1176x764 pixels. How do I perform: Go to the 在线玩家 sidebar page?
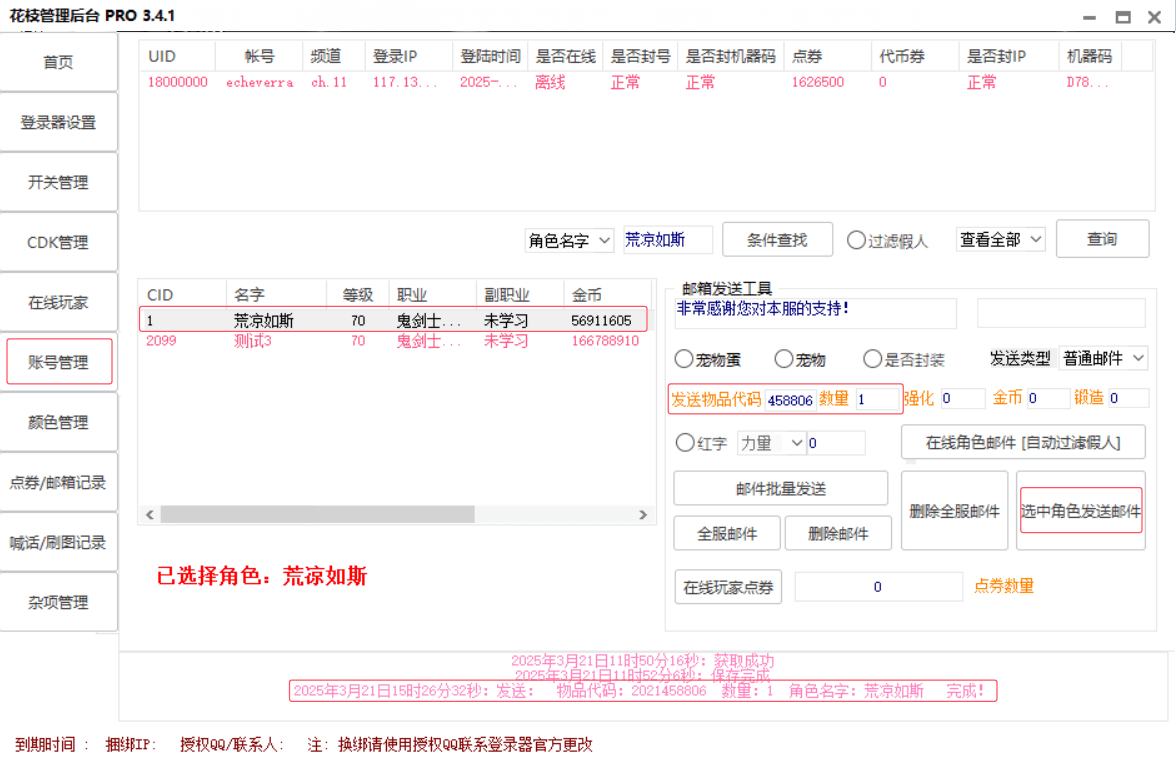(59, 302)
